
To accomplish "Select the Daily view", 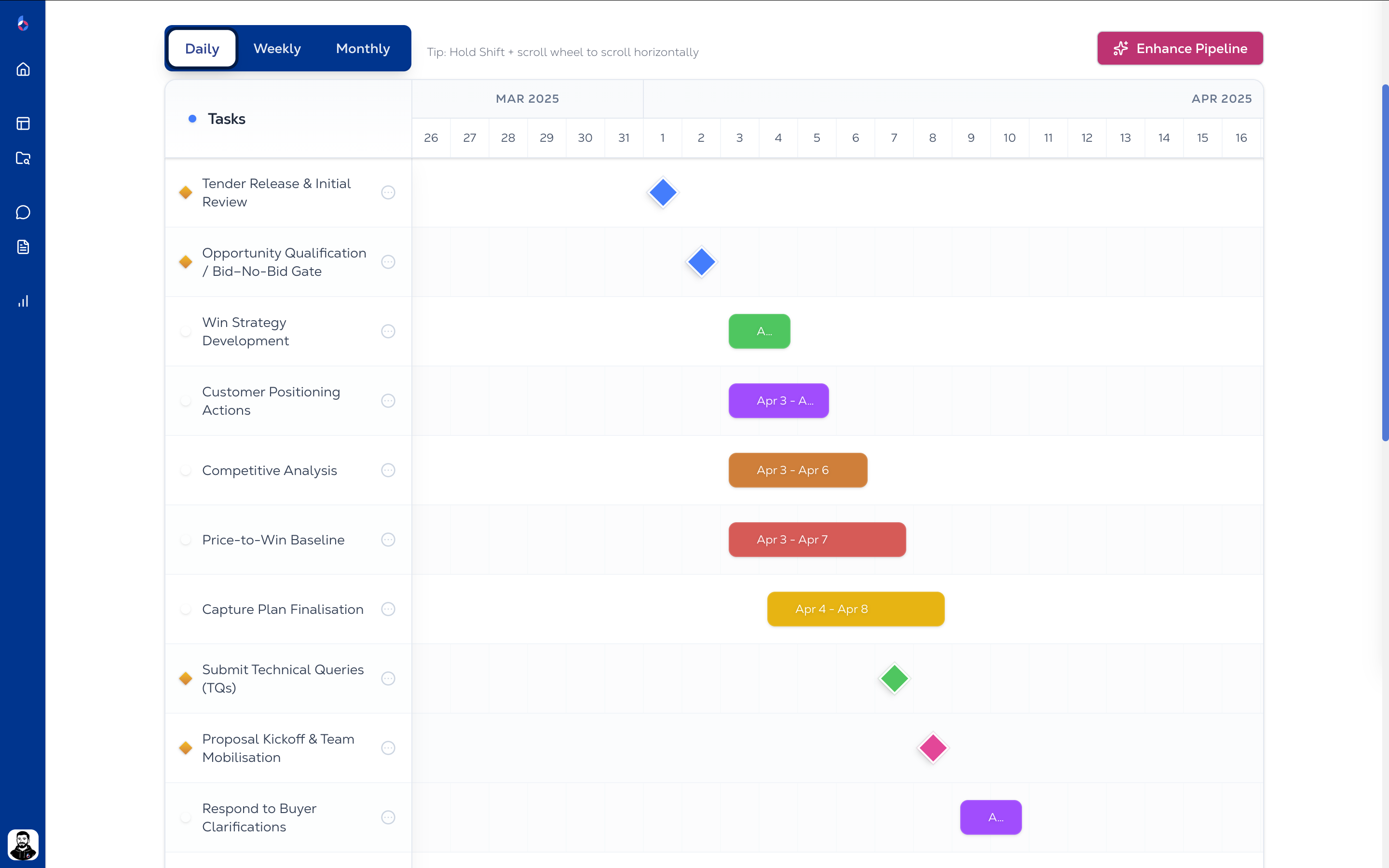I will 201,48.
